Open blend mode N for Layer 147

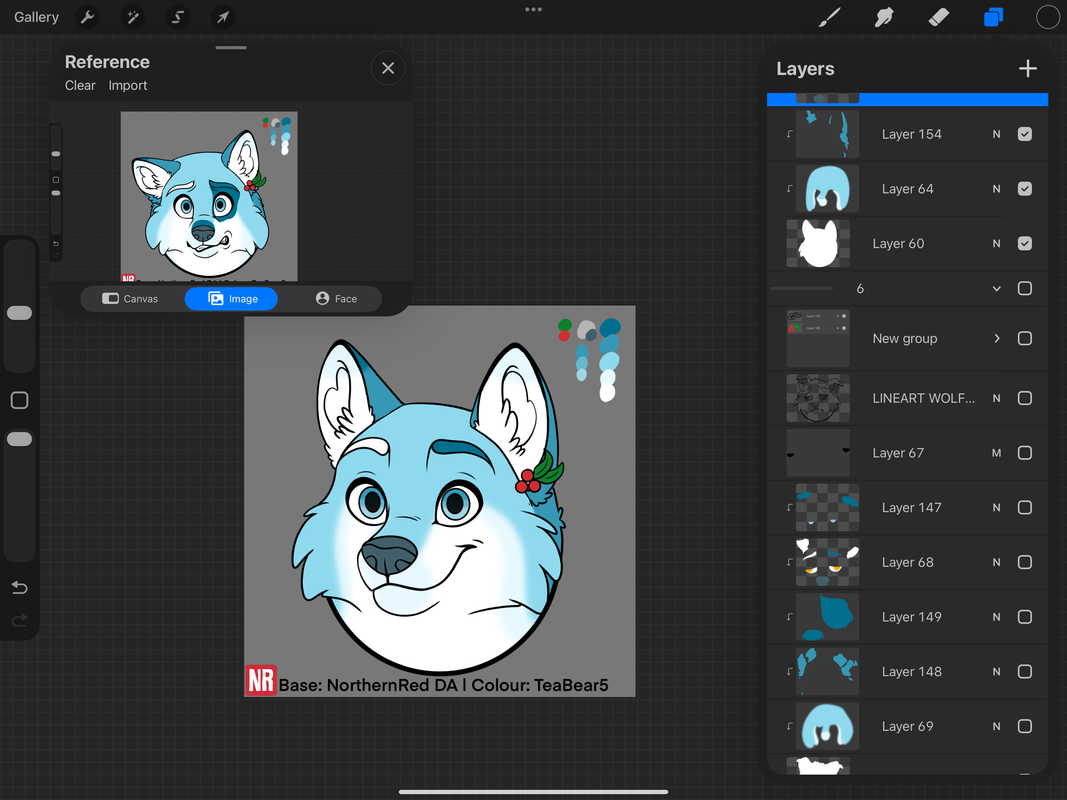pyautogui.click(x=996, y=507)
